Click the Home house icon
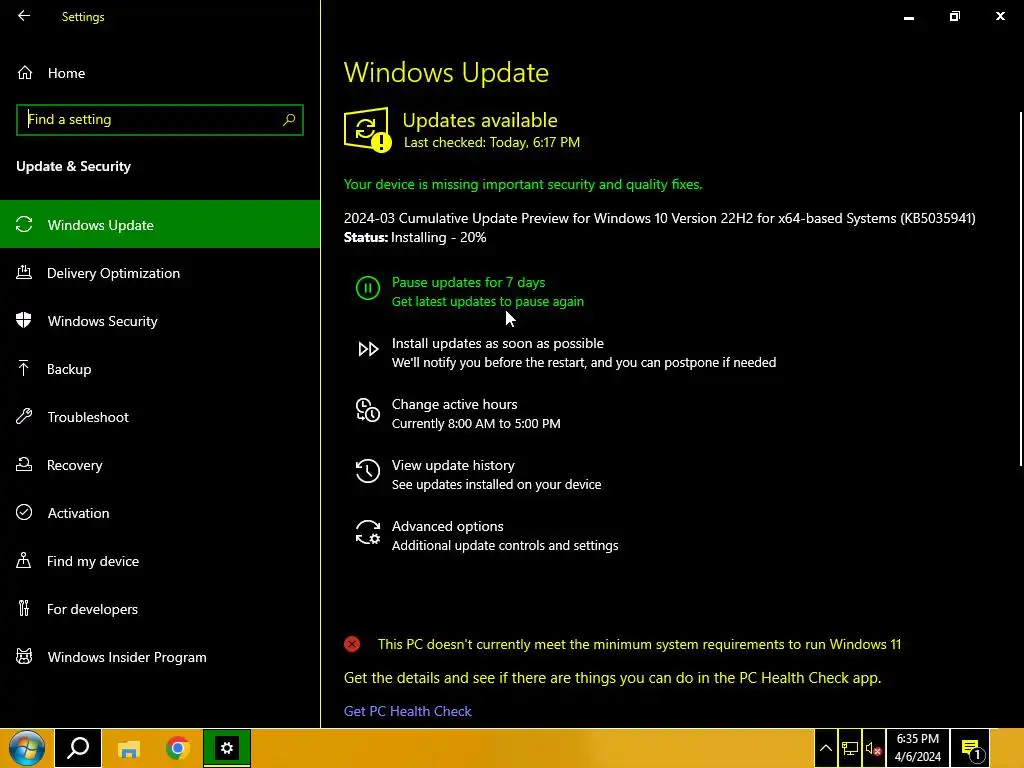 (x=25, y=72)
